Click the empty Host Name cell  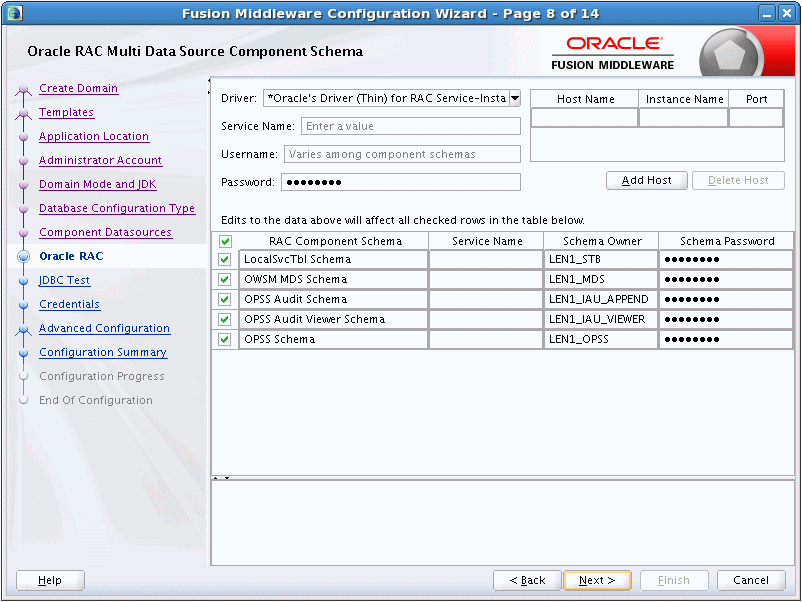585,118
